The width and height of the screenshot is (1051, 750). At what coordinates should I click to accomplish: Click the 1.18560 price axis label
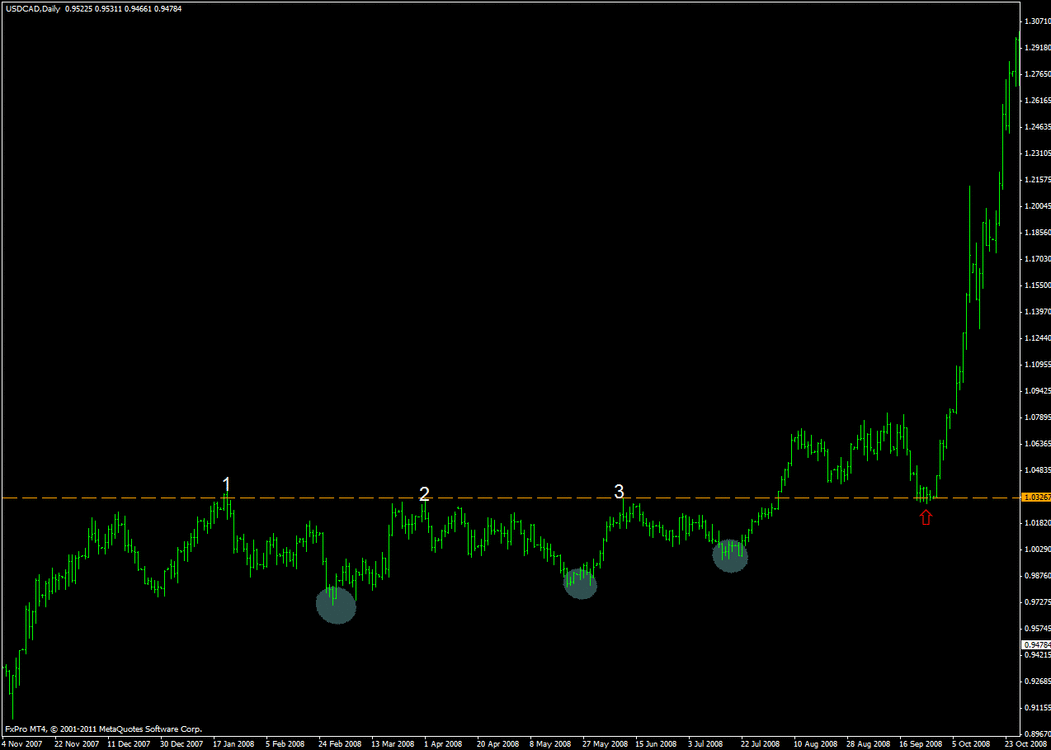[1036, 233]
